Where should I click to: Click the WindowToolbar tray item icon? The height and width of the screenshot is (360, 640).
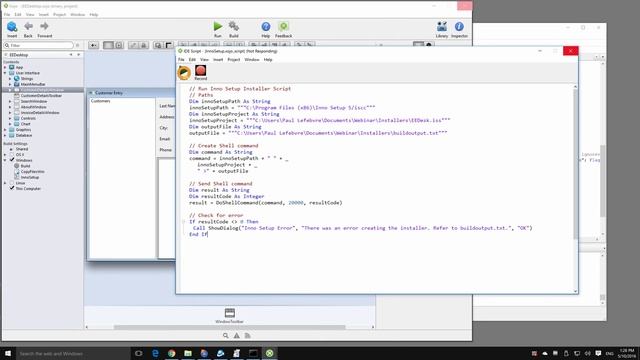[x=230, y=313]
